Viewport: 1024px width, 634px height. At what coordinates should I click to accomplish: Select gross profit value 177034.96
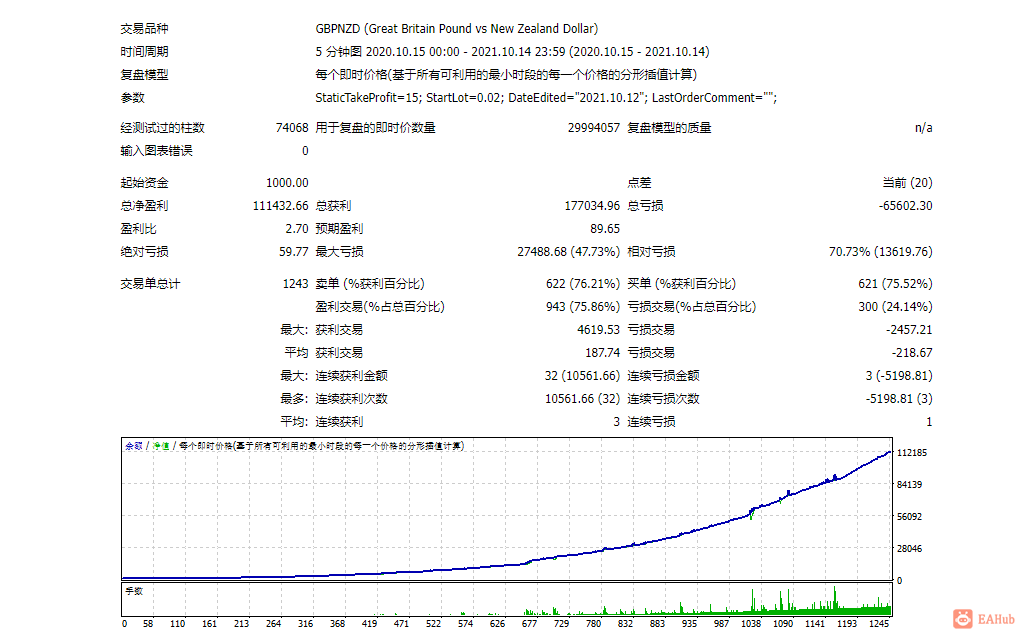tap(592, 206)
